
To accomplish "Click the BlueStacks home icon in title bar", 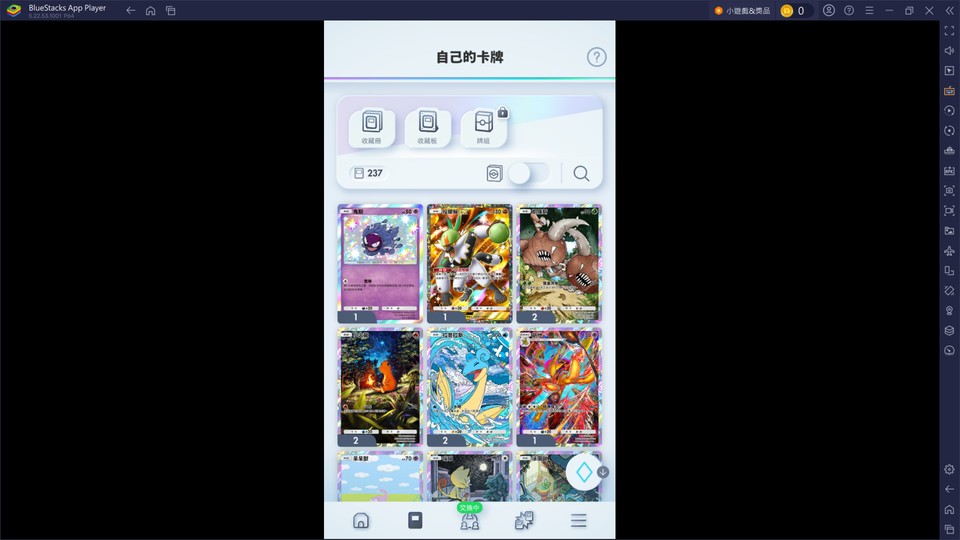I will click(x=151, y=10).
